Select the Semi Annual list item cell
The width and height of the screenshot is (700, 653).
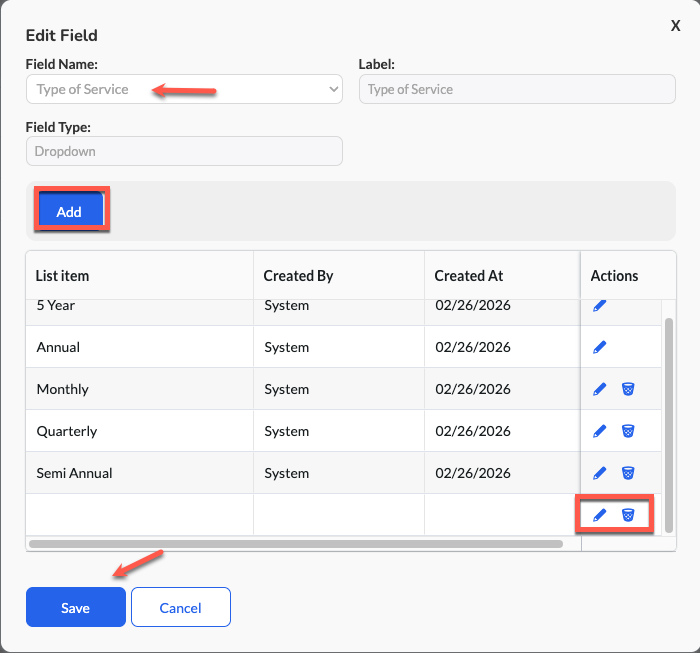pos(139,473)
